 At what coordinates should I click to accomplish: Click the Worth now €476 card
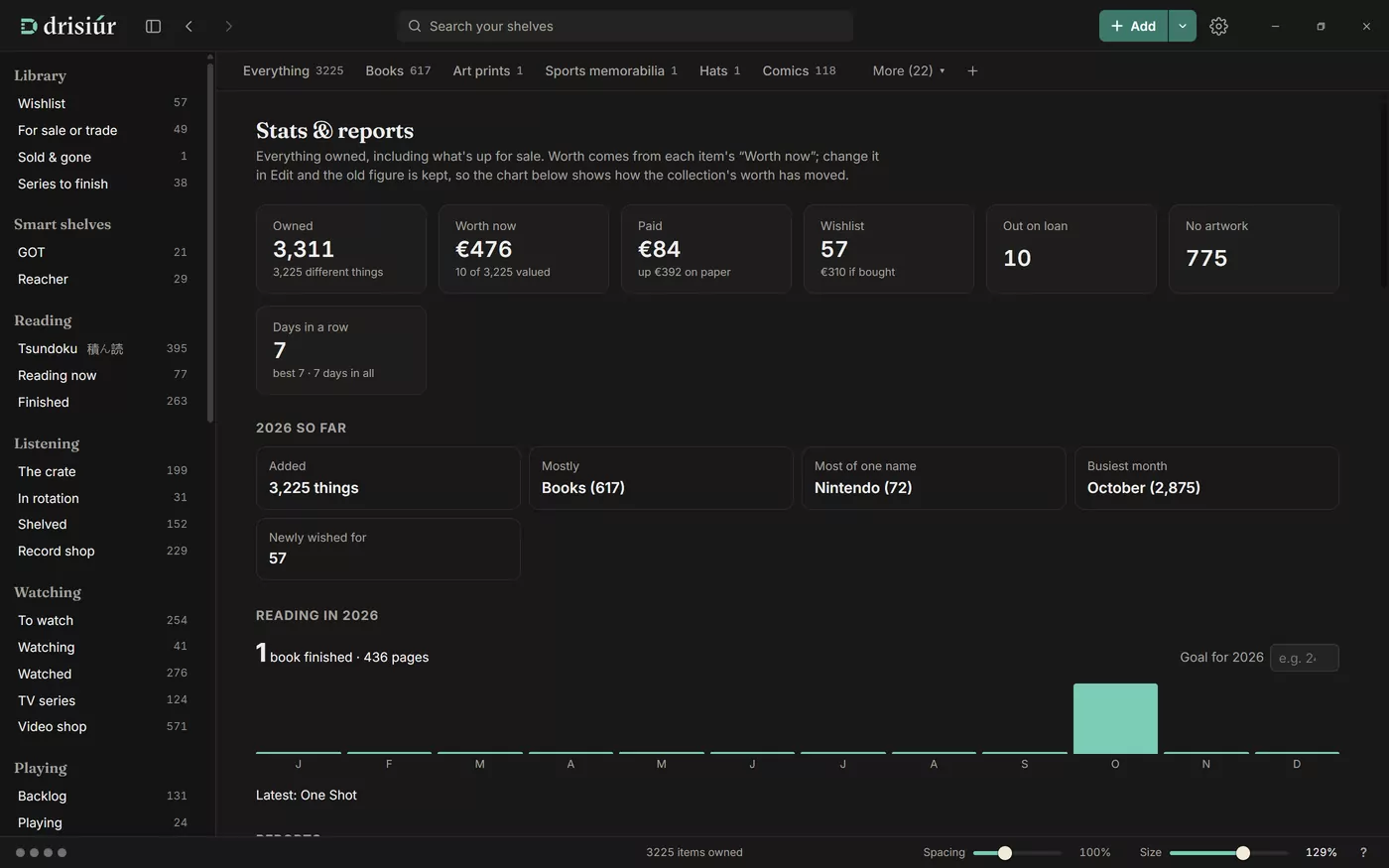(524, 249)
